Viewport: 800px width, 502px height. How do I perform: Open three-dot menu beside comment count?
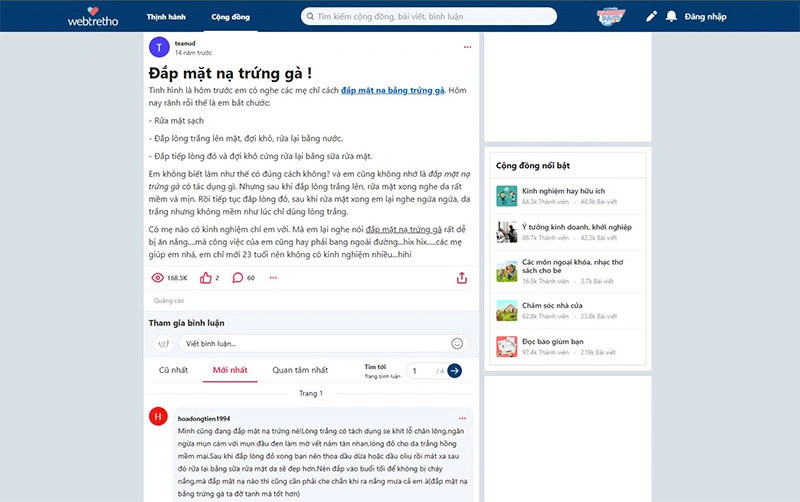pyautogui.click(x=272, y=278)
